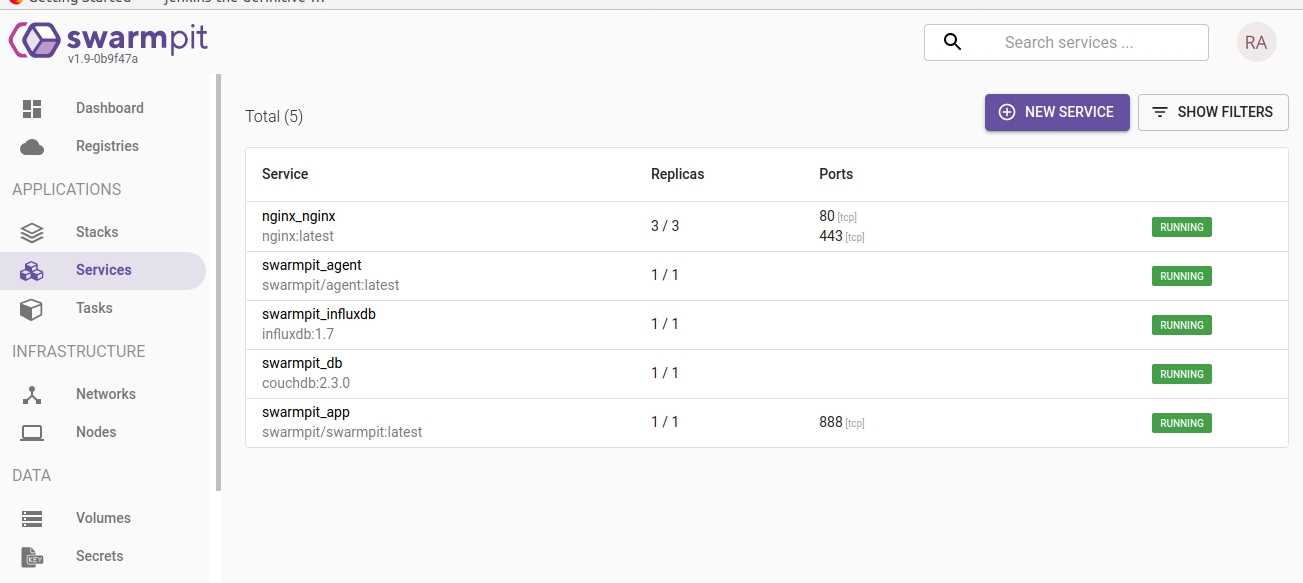Screen dimensions: 1303x583
Task: Open the Dashboard panel icon
Action: 32,107
